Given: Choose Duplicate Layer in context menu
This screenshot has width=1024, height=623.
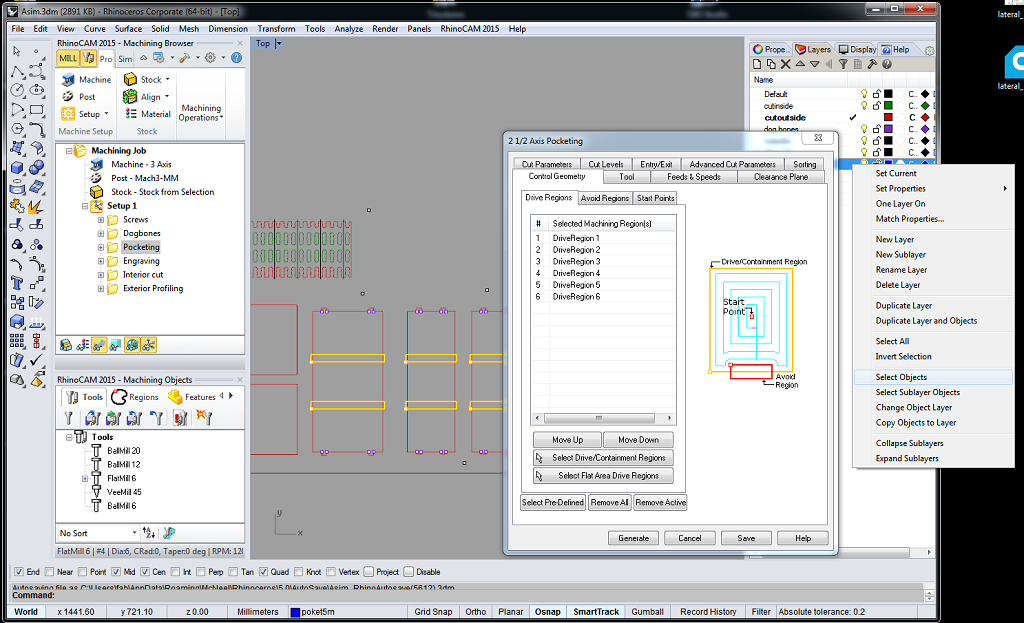Looking at the screenshot, I should [903, 306].
